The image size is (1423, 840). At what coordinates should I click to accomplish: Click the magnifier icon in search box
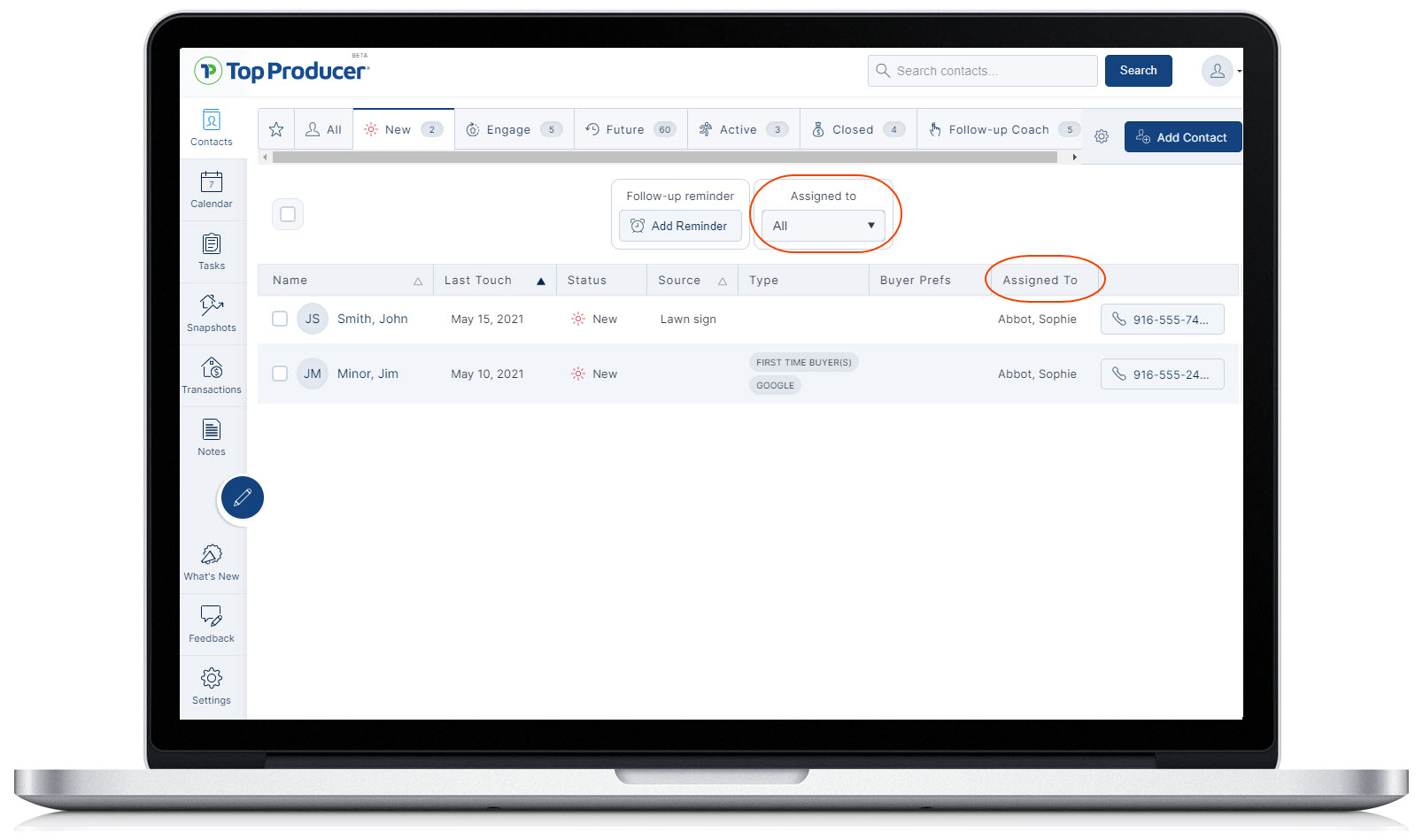point(883,71)
